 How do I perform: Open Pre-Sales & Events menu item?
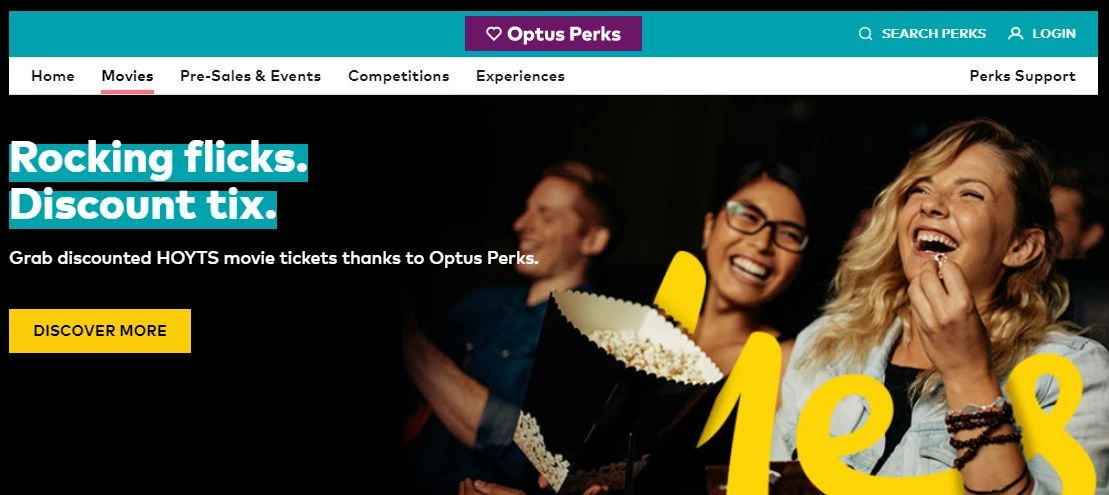pos(250,76)
